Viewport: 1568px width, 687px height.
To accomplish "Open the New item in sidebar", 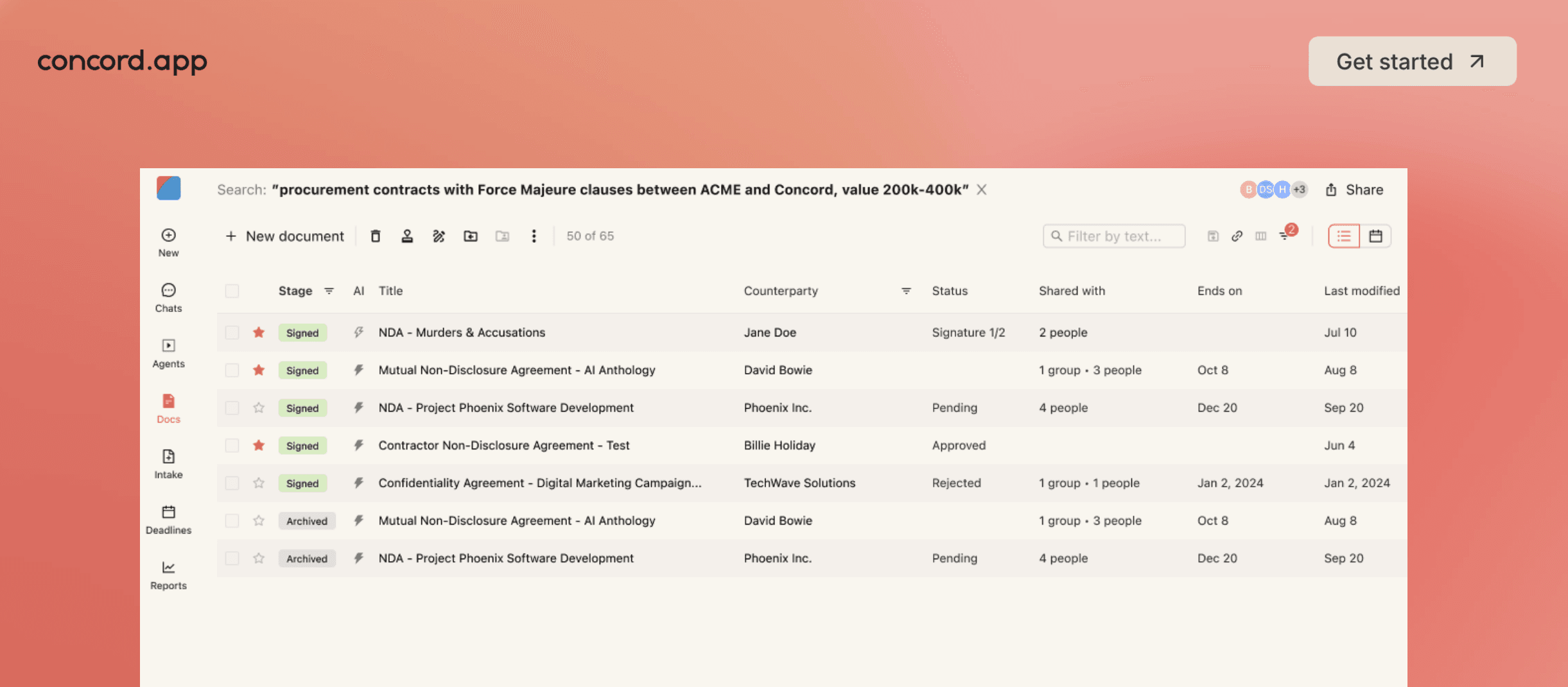I will point(168,243).
